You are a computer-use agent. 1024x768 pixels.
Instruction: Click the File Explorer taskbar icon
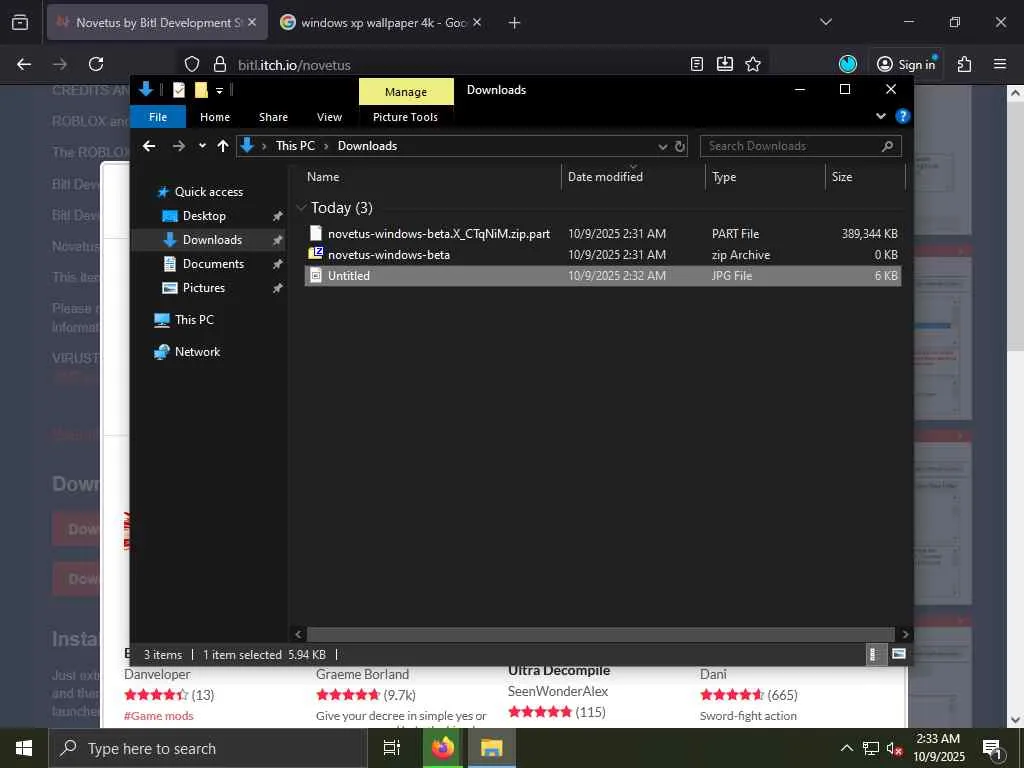pyautogui.click(x=492, y=748)
